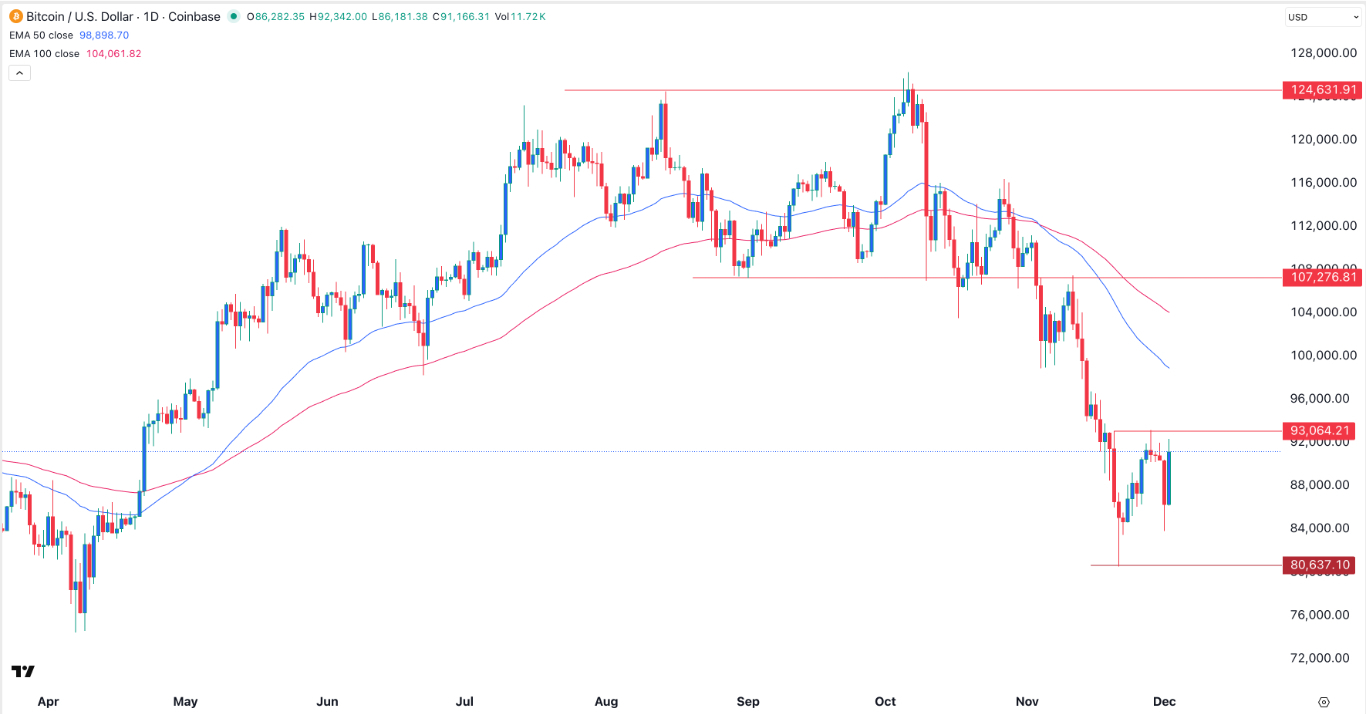1366x714 pixels.
Task: Click the chevron inside the USD selector
Action: (x=1354, y=16)
